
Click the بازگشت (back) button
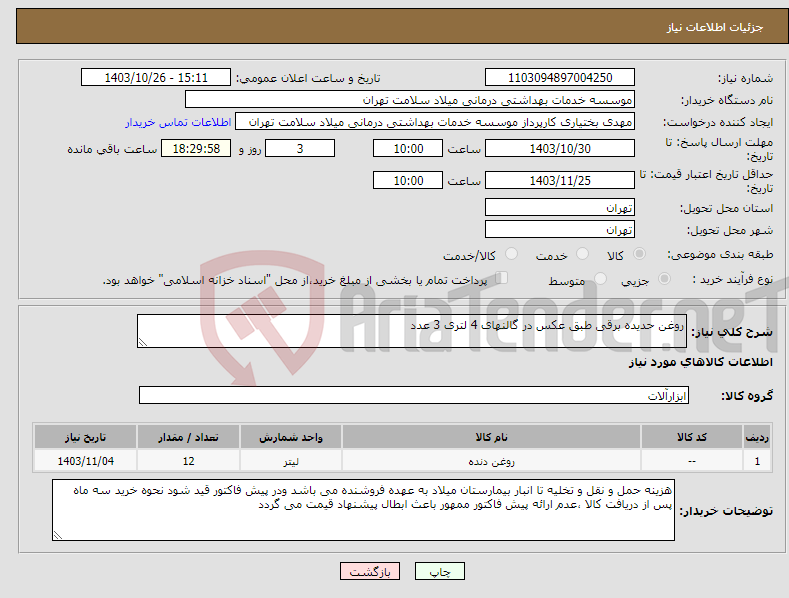(x=370, y=572)
